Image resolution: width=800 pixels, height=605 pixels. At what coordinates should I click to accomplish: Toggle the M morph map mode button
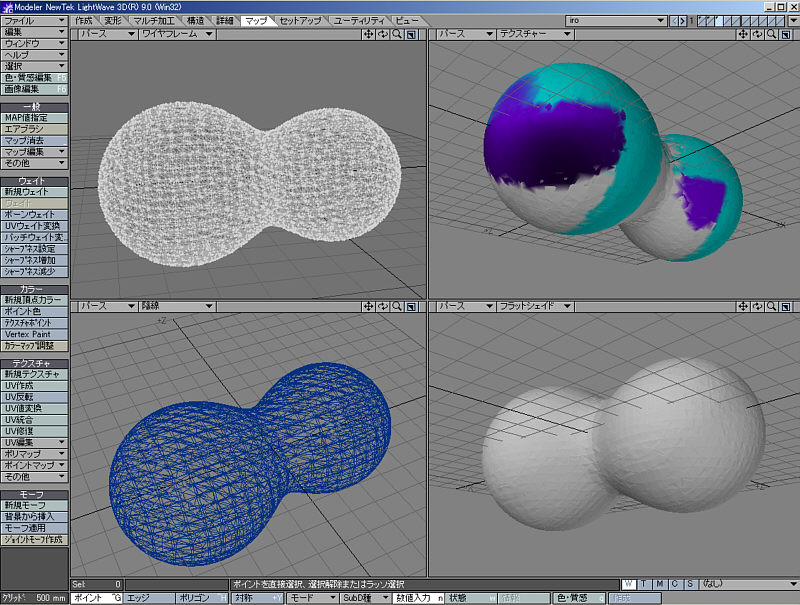[660, 584]
